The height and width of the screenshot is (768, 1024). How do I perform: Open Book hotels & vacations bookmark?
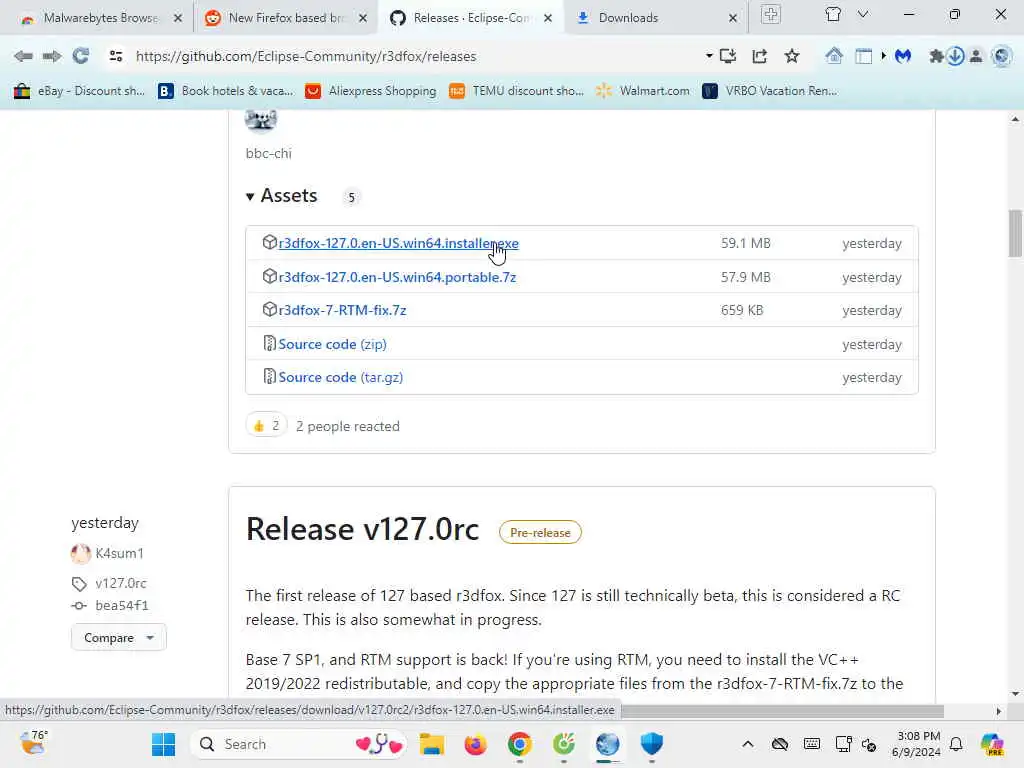226,91
